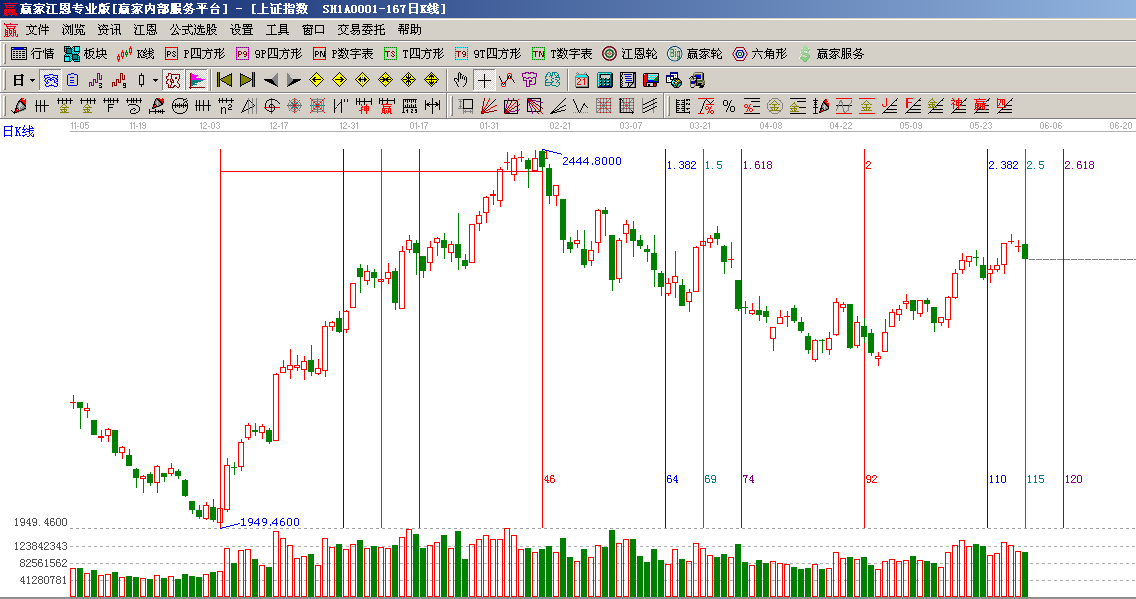Open the 行情 market quotes view
1136x599 pixels.
click(x=32, y=54)
